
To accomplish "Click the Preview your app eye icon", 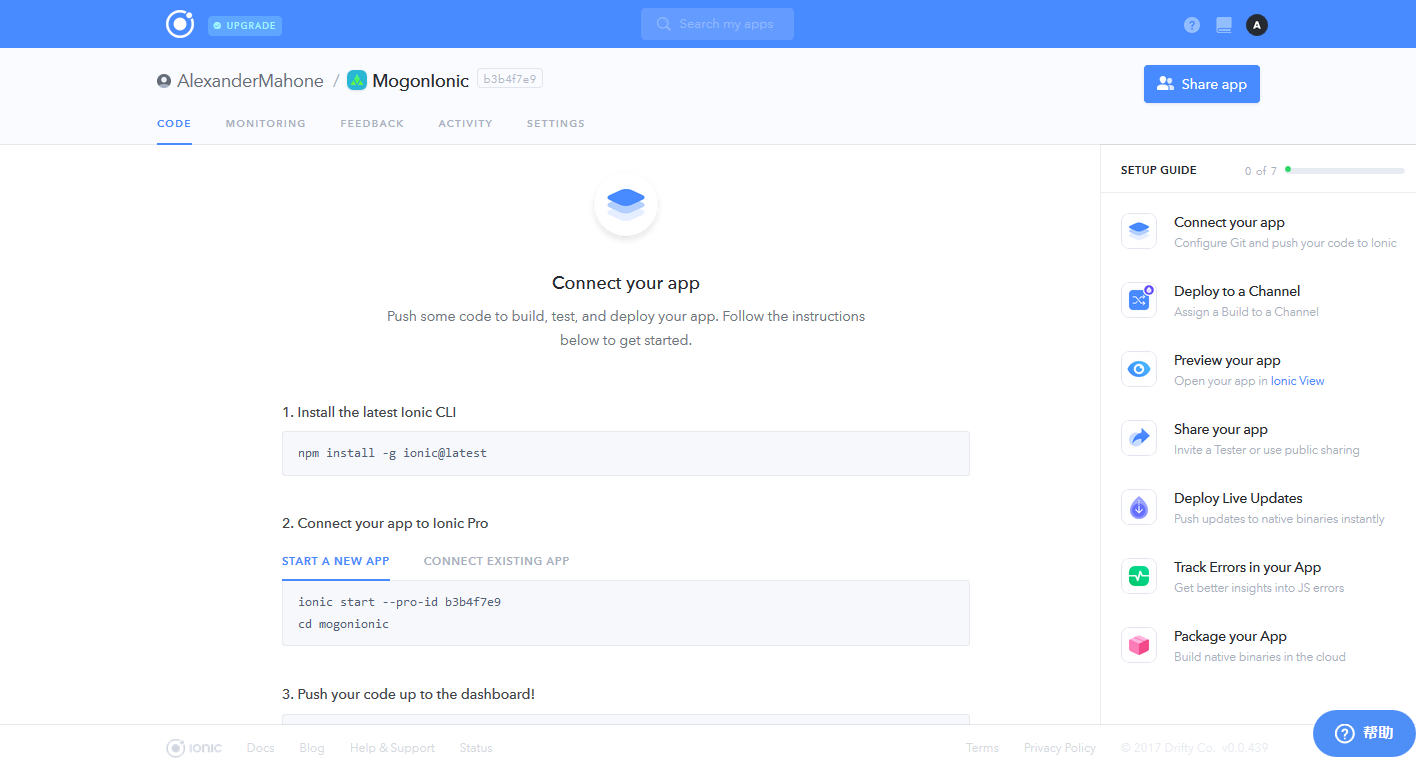I will (1139, 369).
